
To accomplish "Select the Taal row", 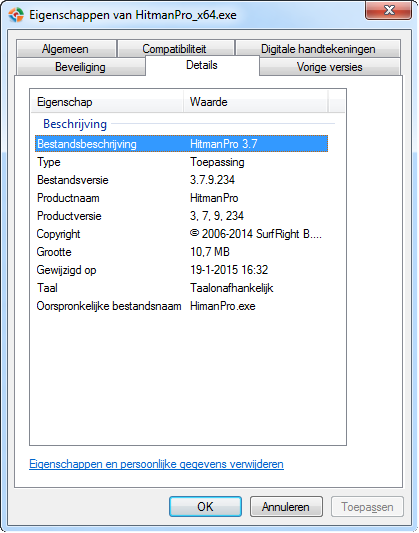I will click(181, 288).
